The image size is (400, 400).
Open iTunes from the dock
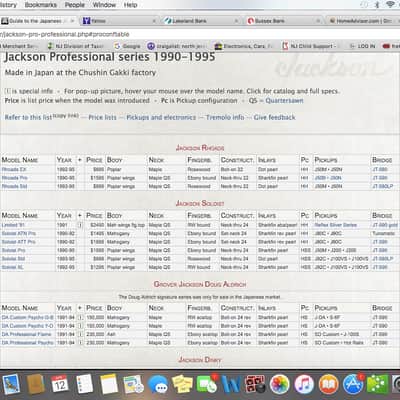[304, 384]
